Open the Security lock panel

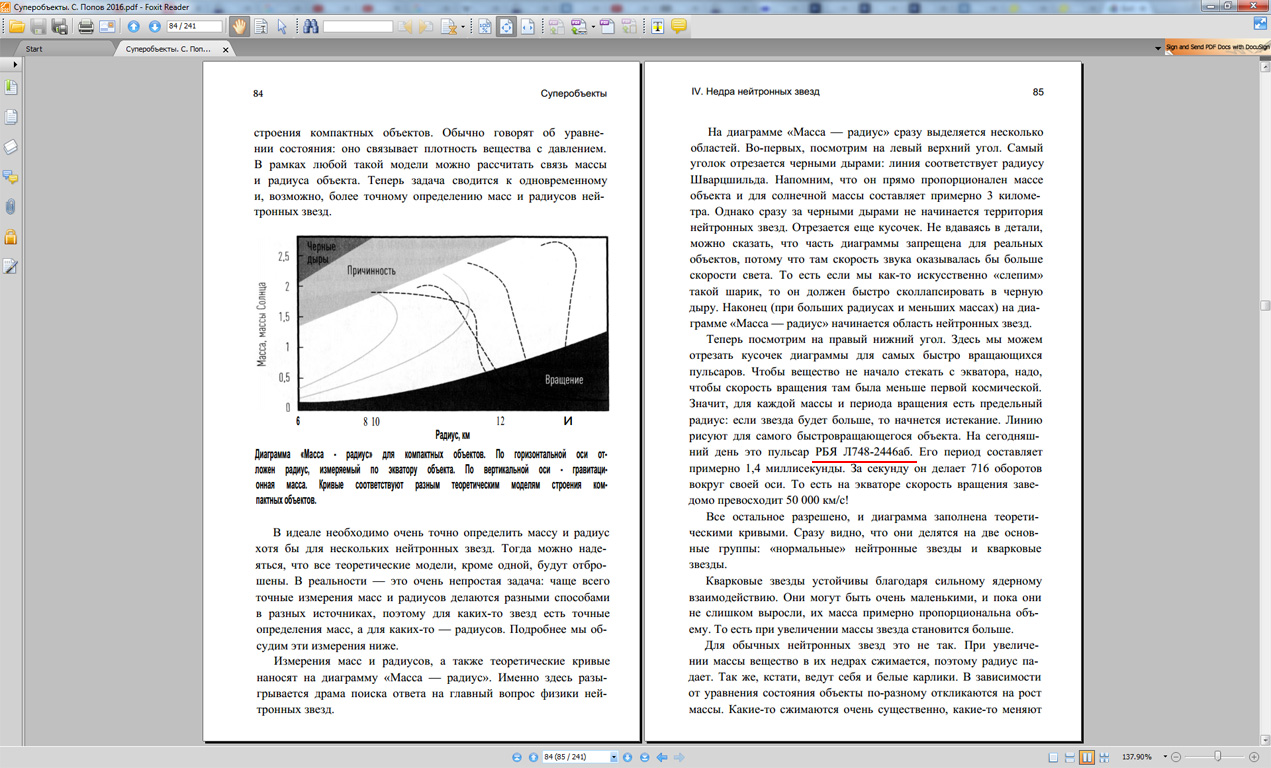click(x=11, y=237)
